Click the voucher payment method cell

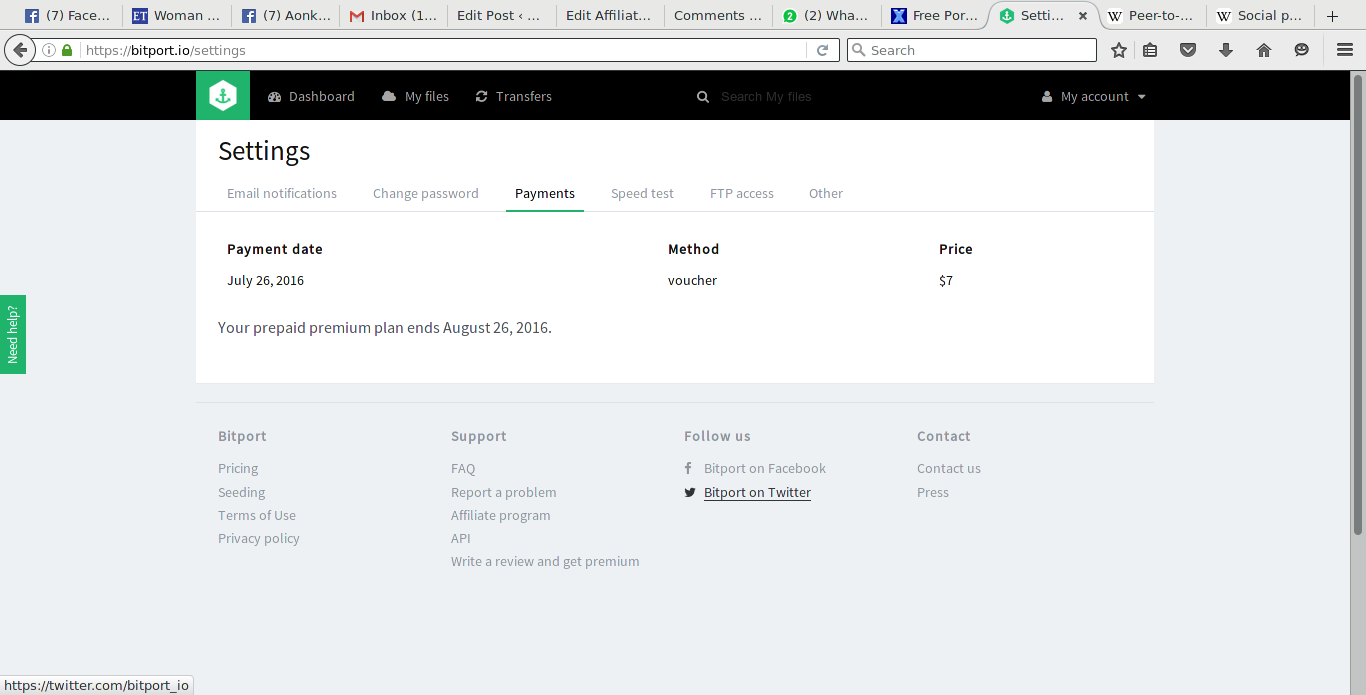click(x=692, y=281)
